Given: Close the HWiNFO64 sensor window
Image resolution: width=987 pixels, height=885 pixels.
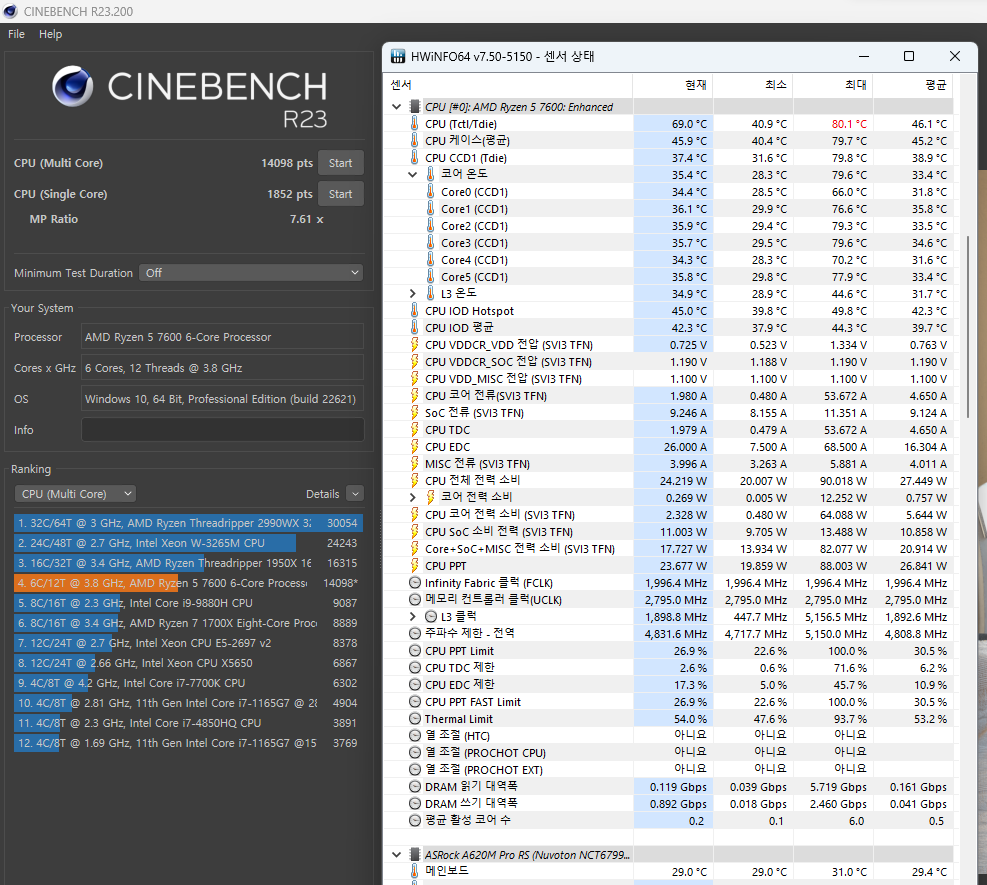Looking at the screenshot, I should (955, 57).
